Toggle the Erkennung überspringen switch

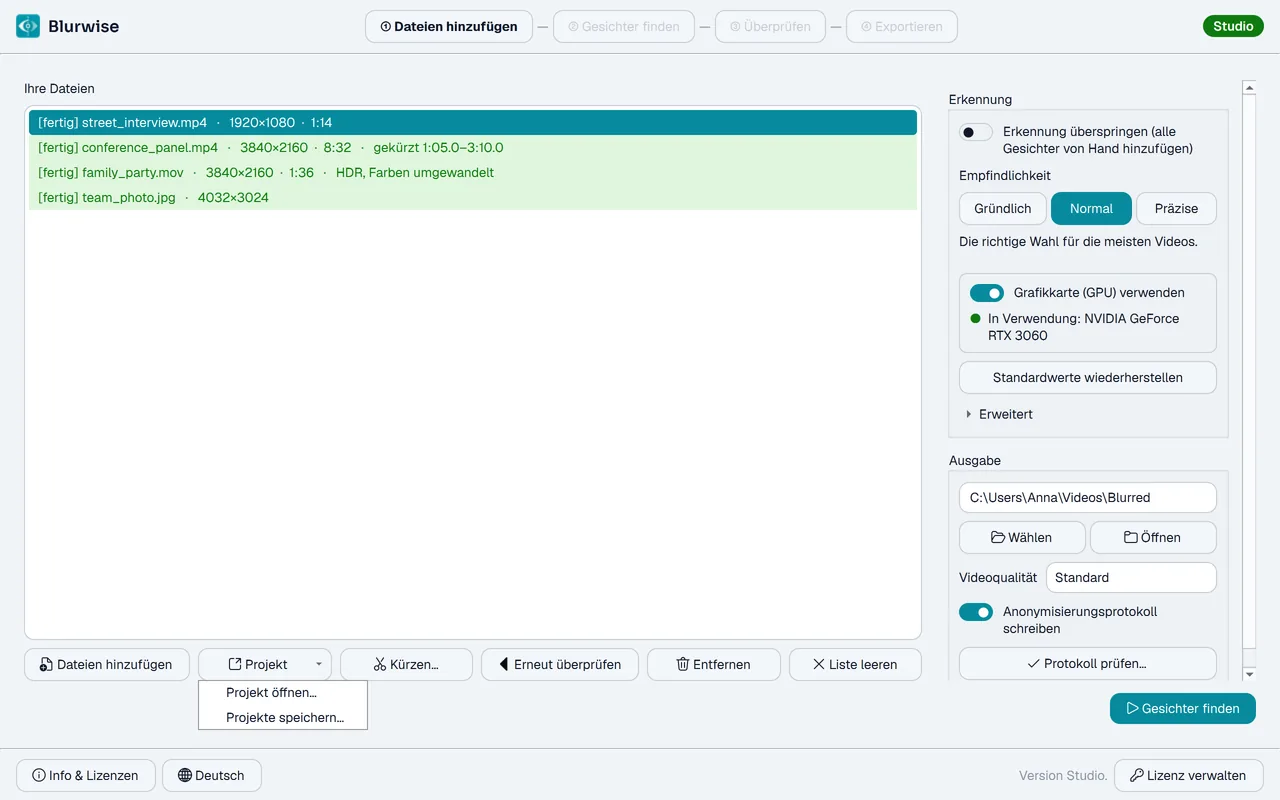(976, 132)
